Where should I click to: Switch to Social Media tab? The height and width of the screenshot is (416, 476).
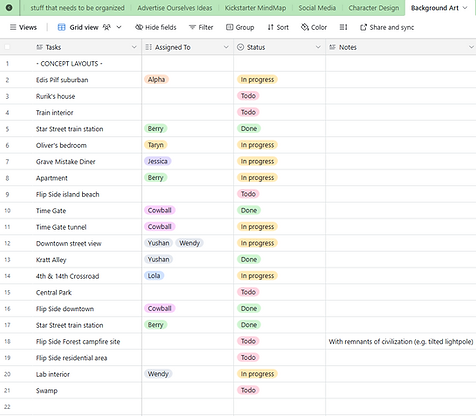click(317, 8)
